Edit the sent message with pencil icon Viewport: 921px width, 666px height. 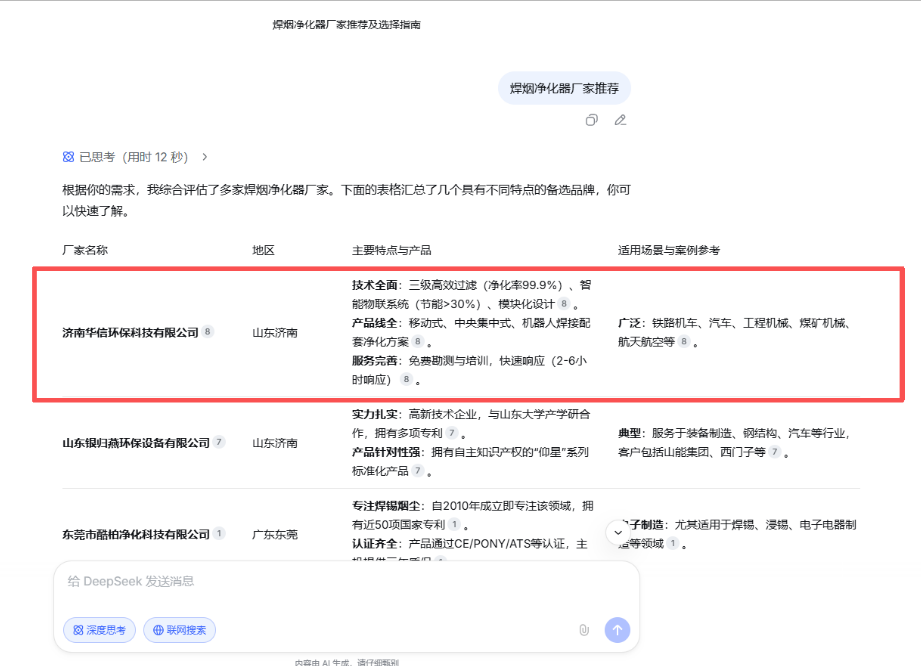click(x=620, y=120)
